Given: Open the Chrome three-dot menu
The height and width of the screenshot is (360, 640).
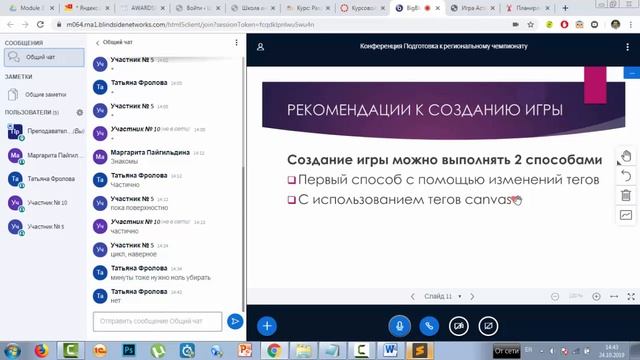Looking at the screenshot, I should click(631, 24).
